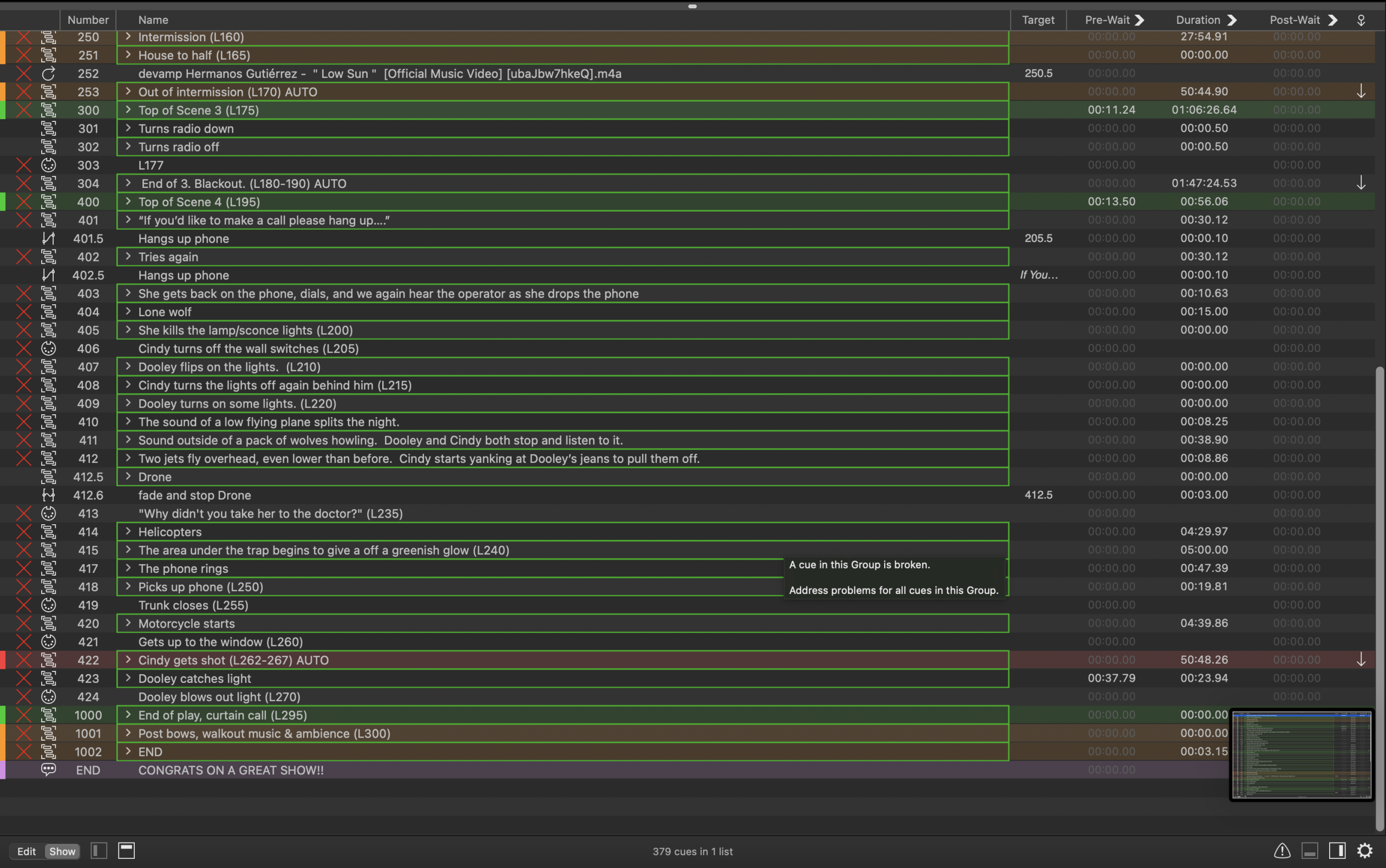Viewport: 1386px width, 868px height.
Task: Switch to Edit mode
Action: click(27, 851)
